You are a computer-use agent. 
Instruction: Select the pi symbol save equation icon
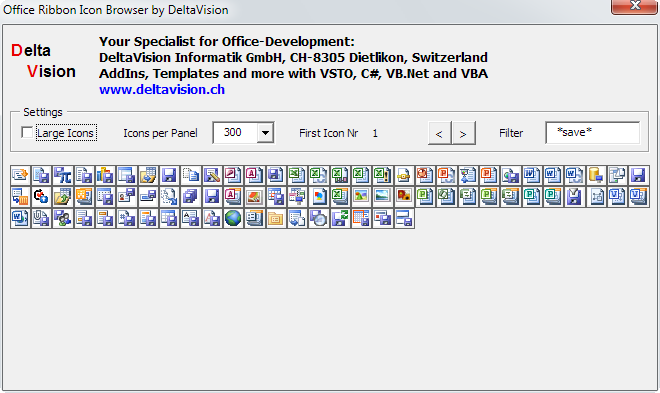point(62,175)
